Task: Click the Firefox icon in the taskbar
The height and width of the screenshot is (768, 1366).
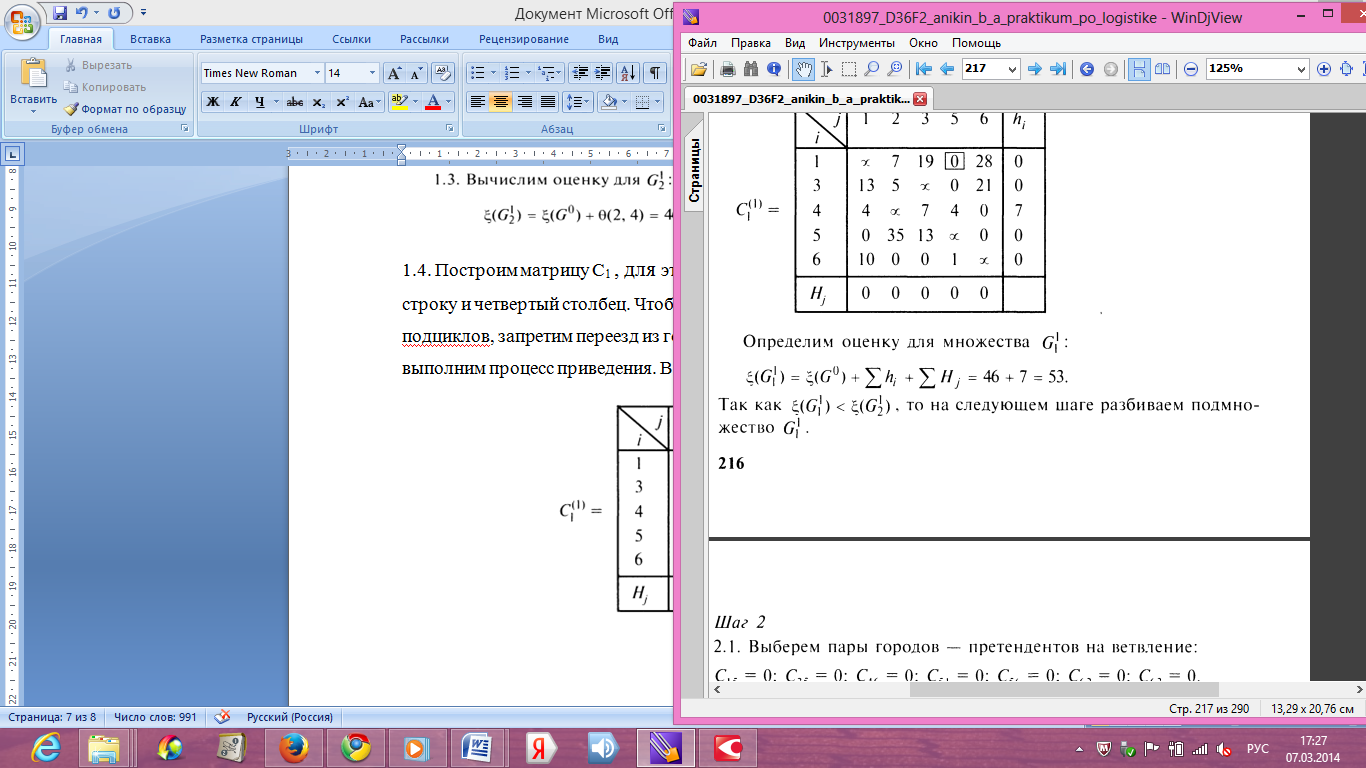Action: click(292, 748)
